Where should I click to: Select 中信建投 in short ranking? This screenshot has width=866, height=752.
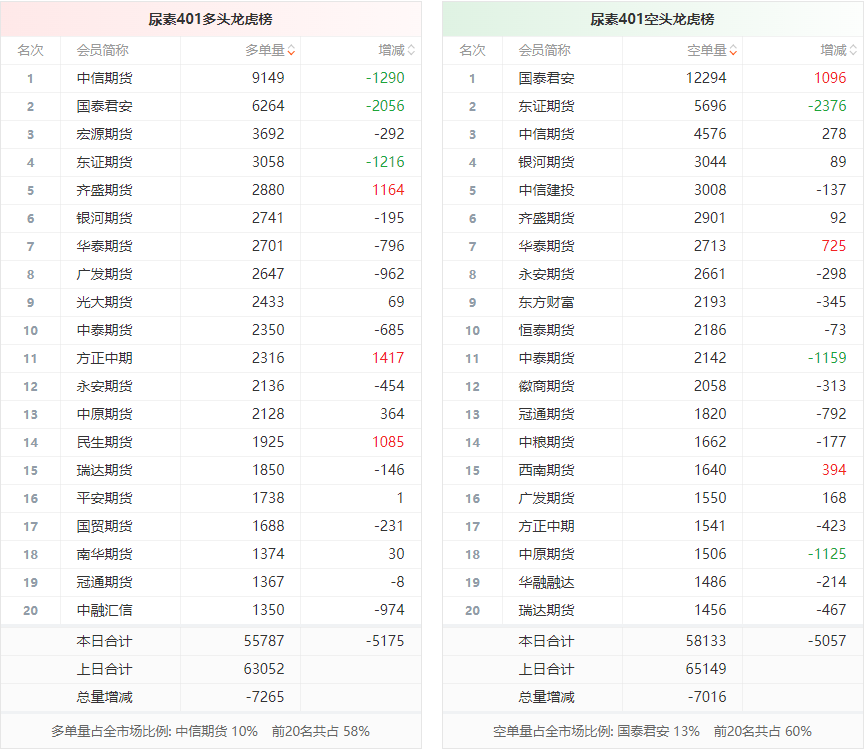pyautogui.click(x=546, y=190)
